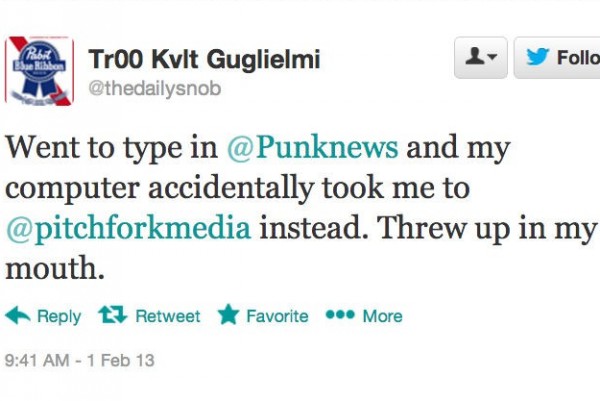Click the Retweet text label
The width and height of the screenshot is (600, 401).
[x=167, y=316]
